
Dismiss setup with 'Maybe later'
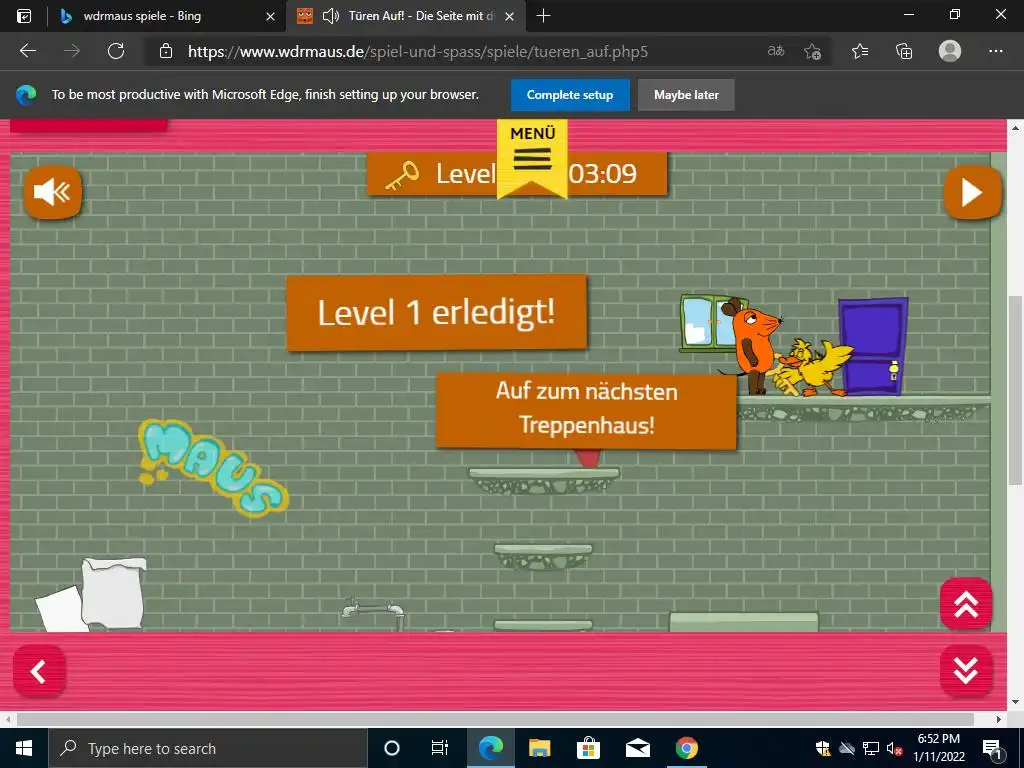[x=686, y=95]
